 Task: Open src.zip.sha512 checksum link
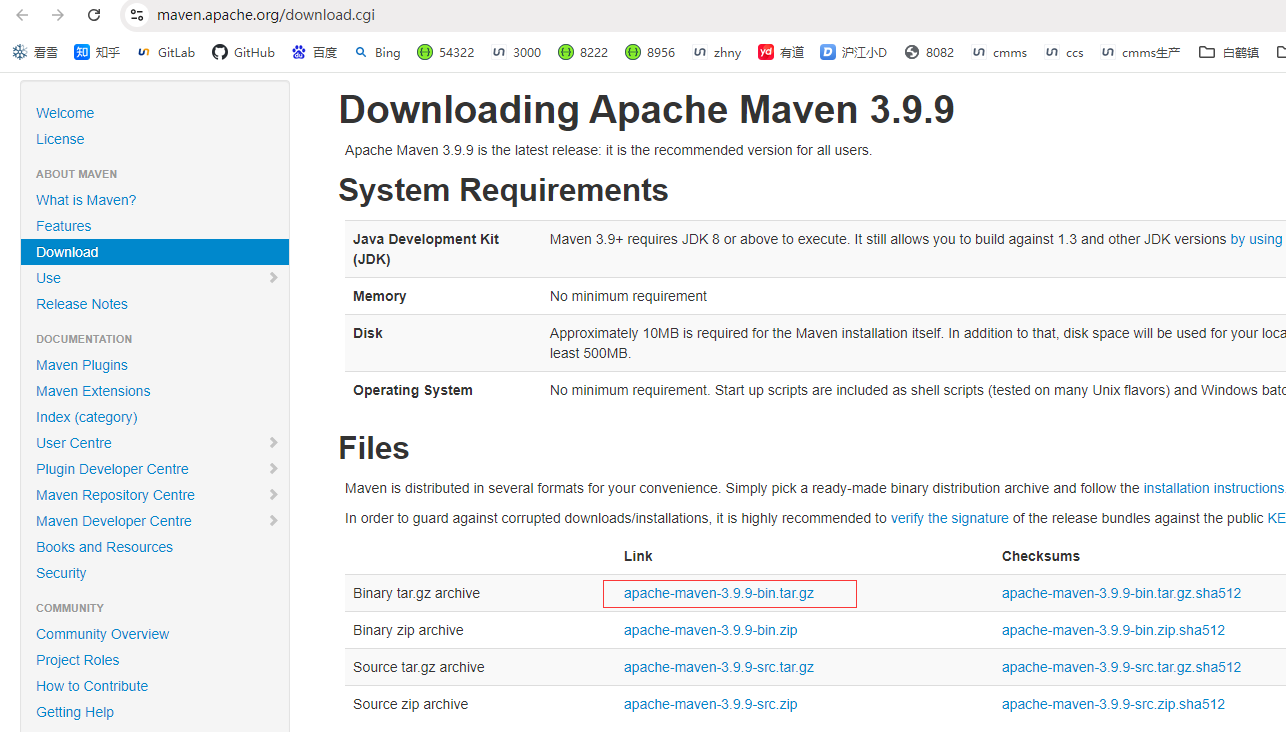pos(1113,704)
